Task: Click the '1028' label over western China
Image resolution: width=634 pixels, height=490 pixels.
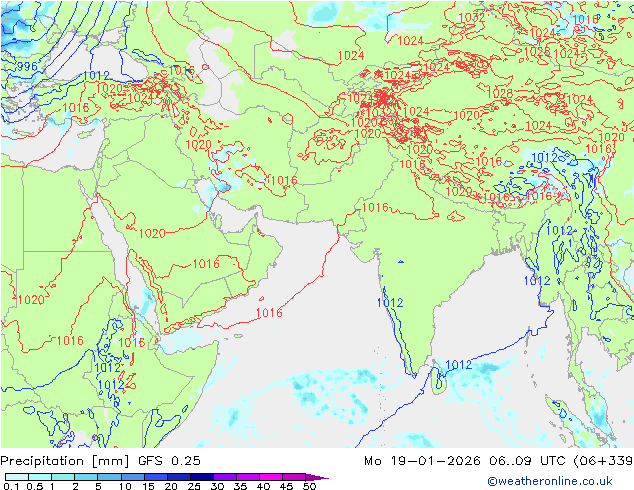Action: tap(500, 93)
